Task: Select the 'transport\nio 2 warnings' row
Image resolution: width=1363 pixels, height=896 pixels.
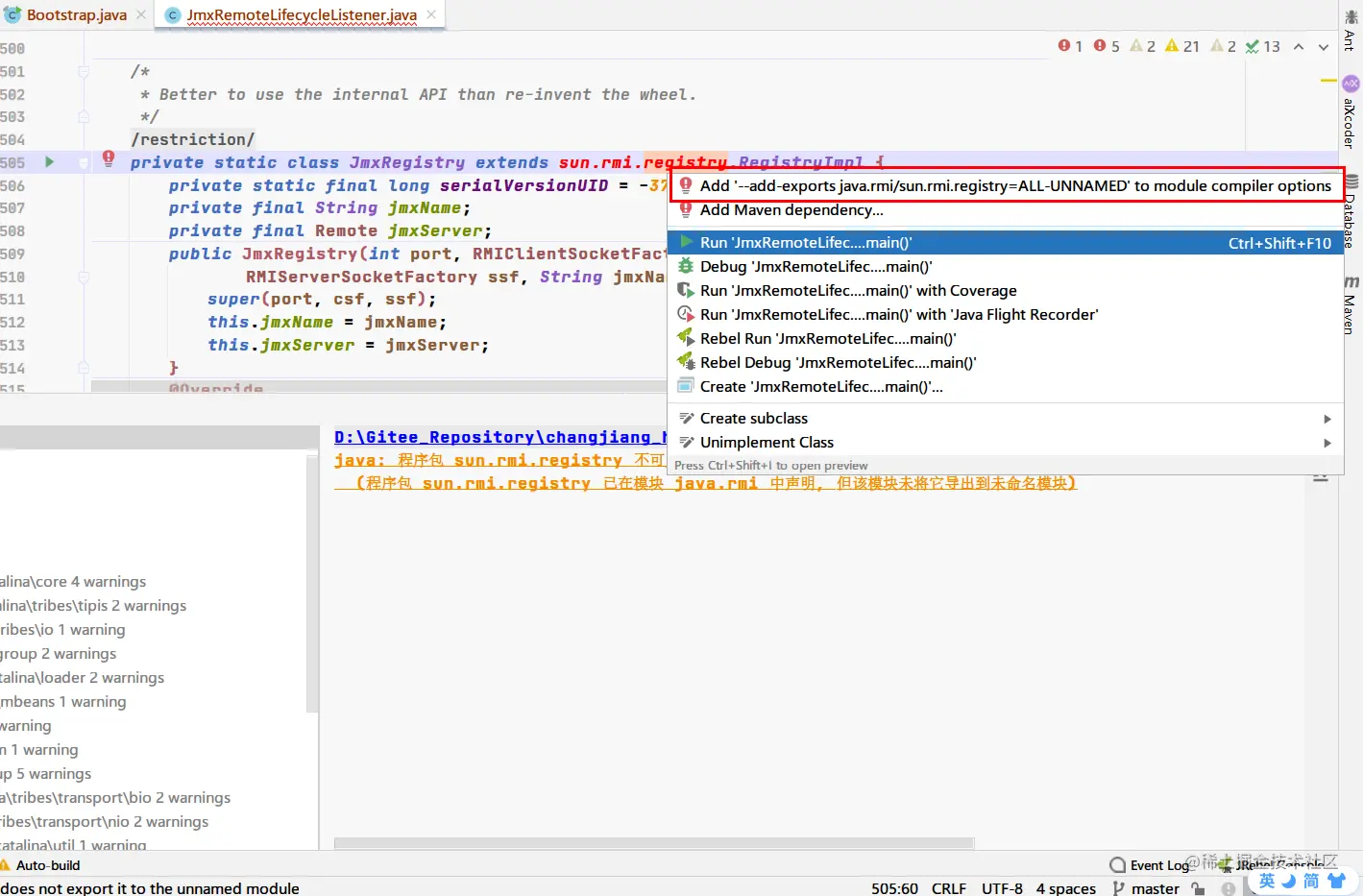Action: (104, 822)
